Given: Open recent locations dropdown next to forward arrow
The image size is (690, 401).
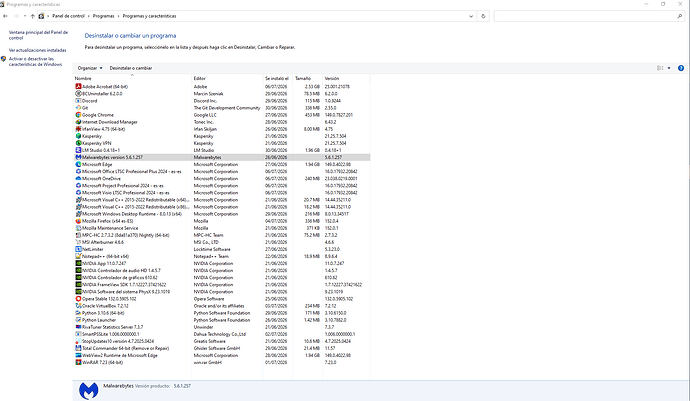Looking at the screenshot, I should [x=25, y=16].
